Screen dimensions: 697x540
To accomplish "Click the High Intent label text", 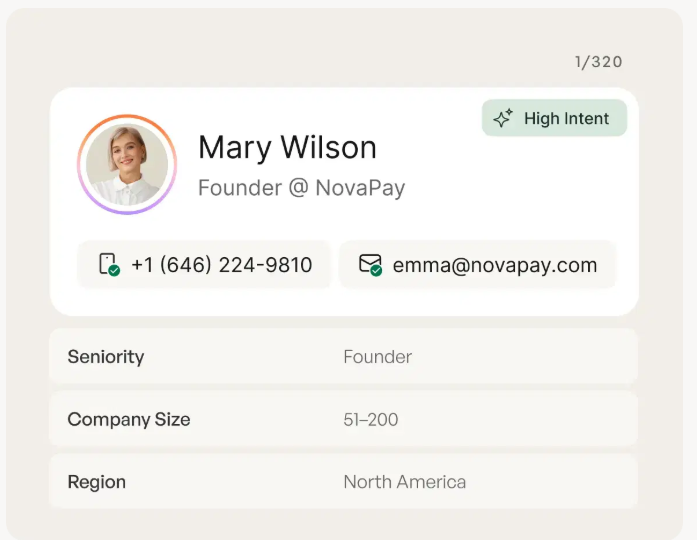I will [x=566, y=118].
